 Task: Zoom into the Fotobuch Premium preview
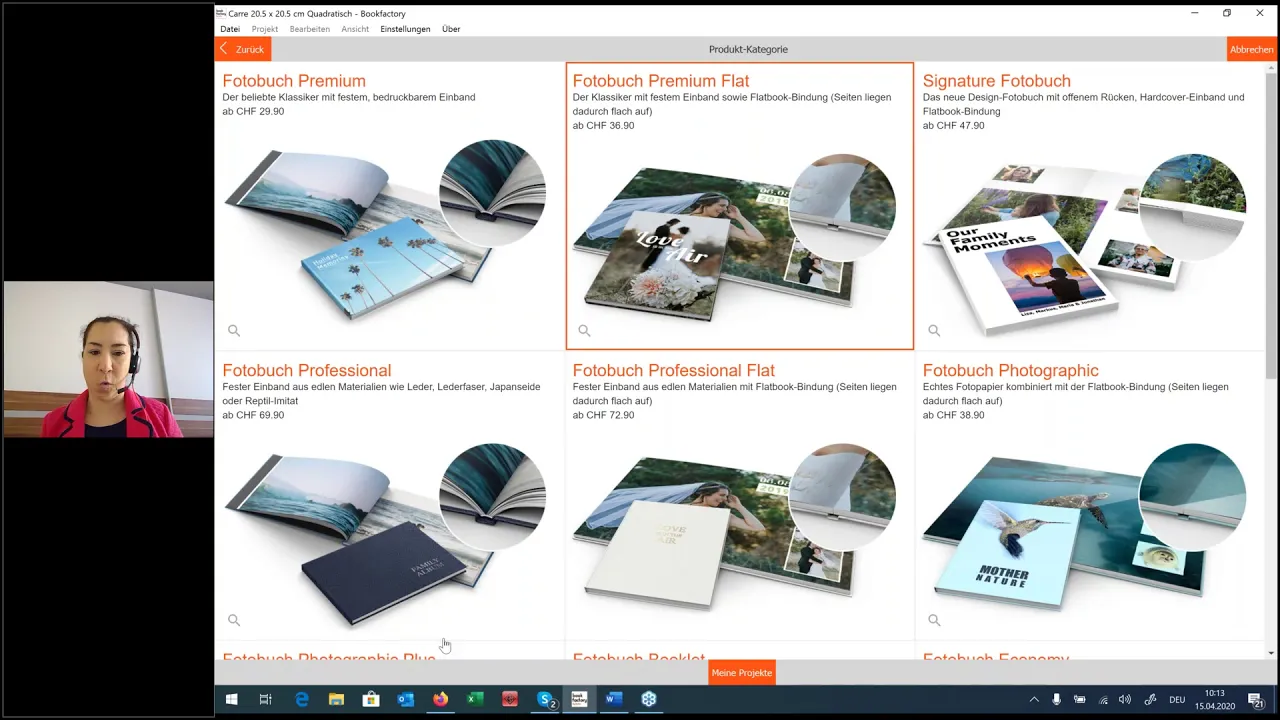pyautogui.click(x=234, y=330)
